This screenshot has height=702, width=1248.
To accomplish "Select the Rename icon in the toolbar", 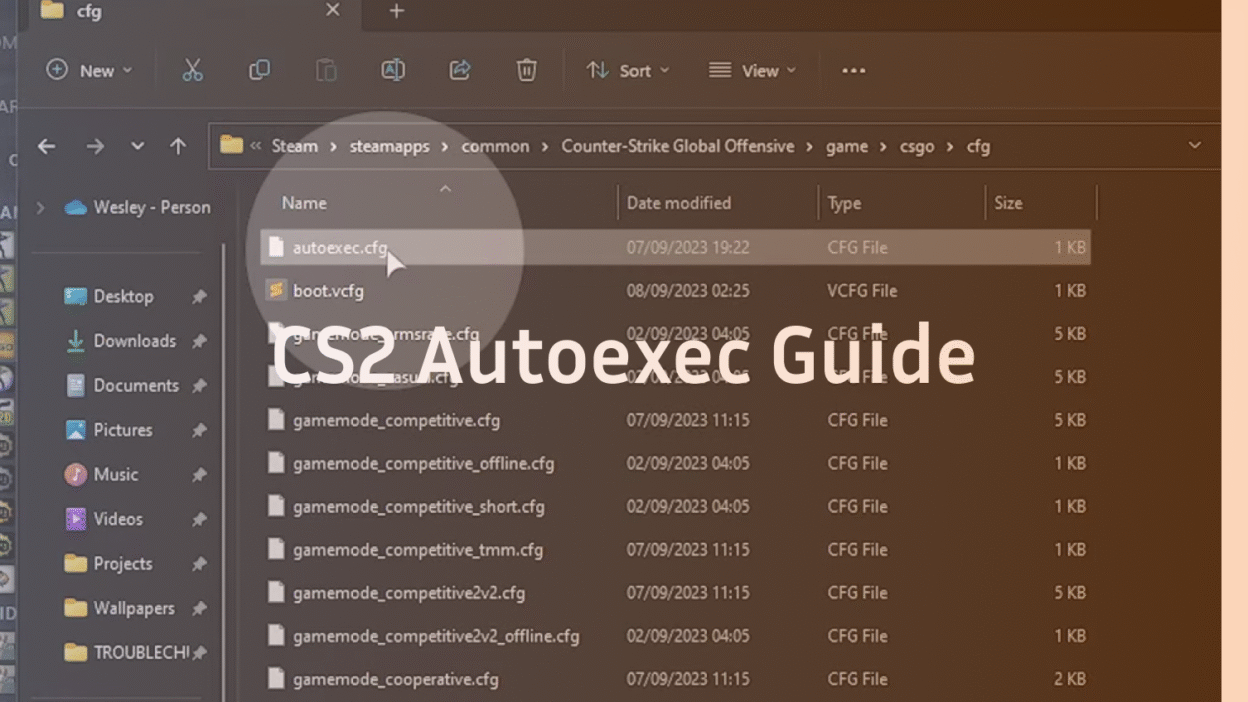I will tap(392, 70).
